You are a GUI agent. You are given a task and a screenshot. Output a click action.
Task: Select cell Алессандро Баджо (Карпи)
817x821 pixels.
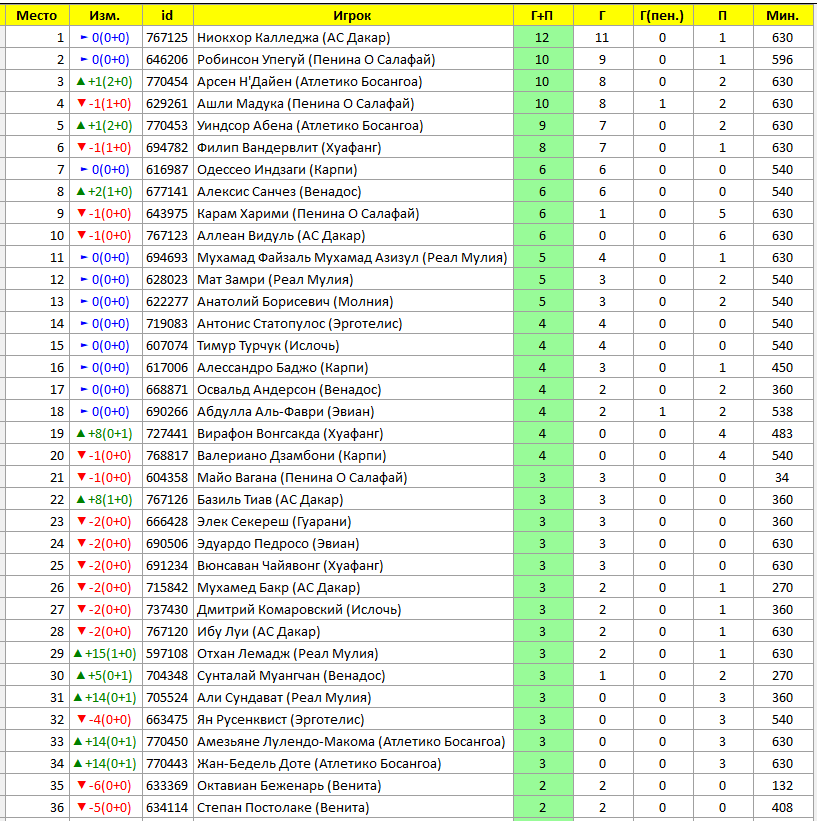353,368
